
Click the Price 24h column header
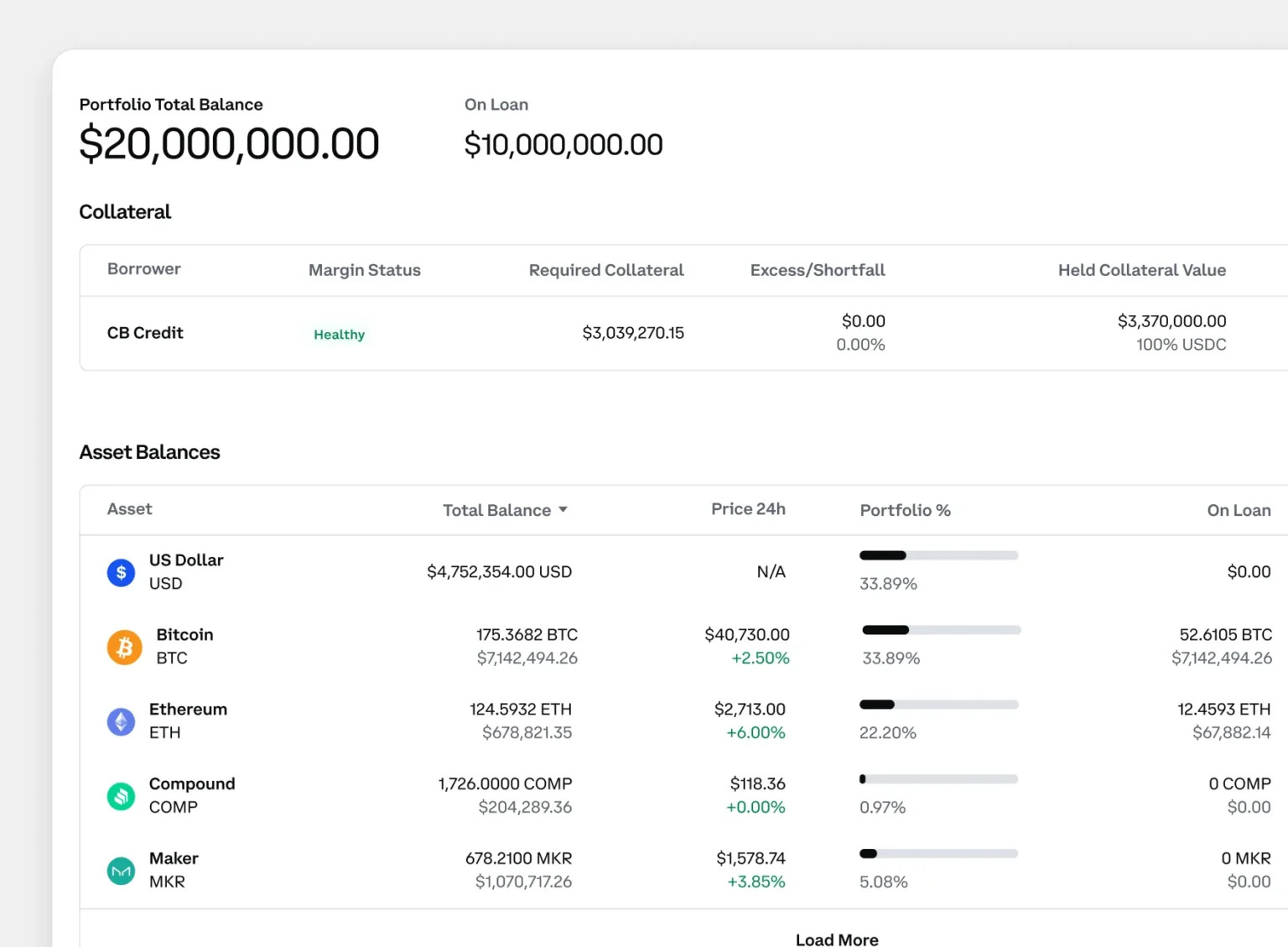[748, 509]
